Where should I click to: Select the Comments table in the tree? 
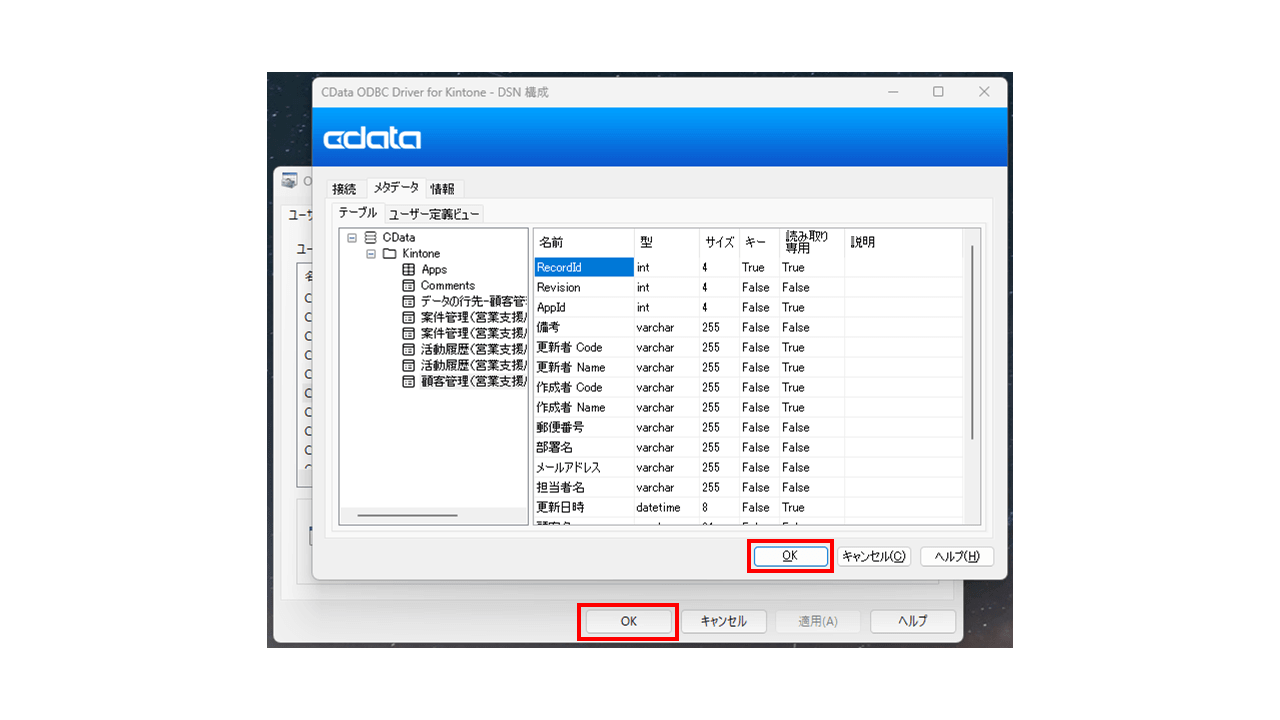(x=448, y=286)
